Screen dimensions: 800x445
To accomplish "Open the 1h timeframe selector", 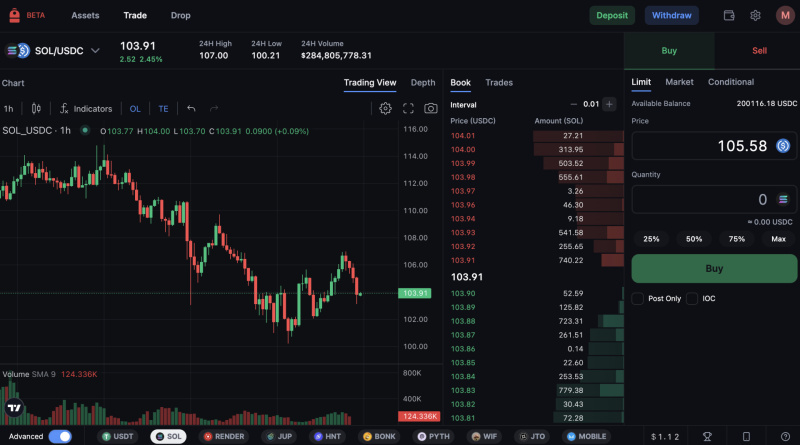I will pos(9,108).
